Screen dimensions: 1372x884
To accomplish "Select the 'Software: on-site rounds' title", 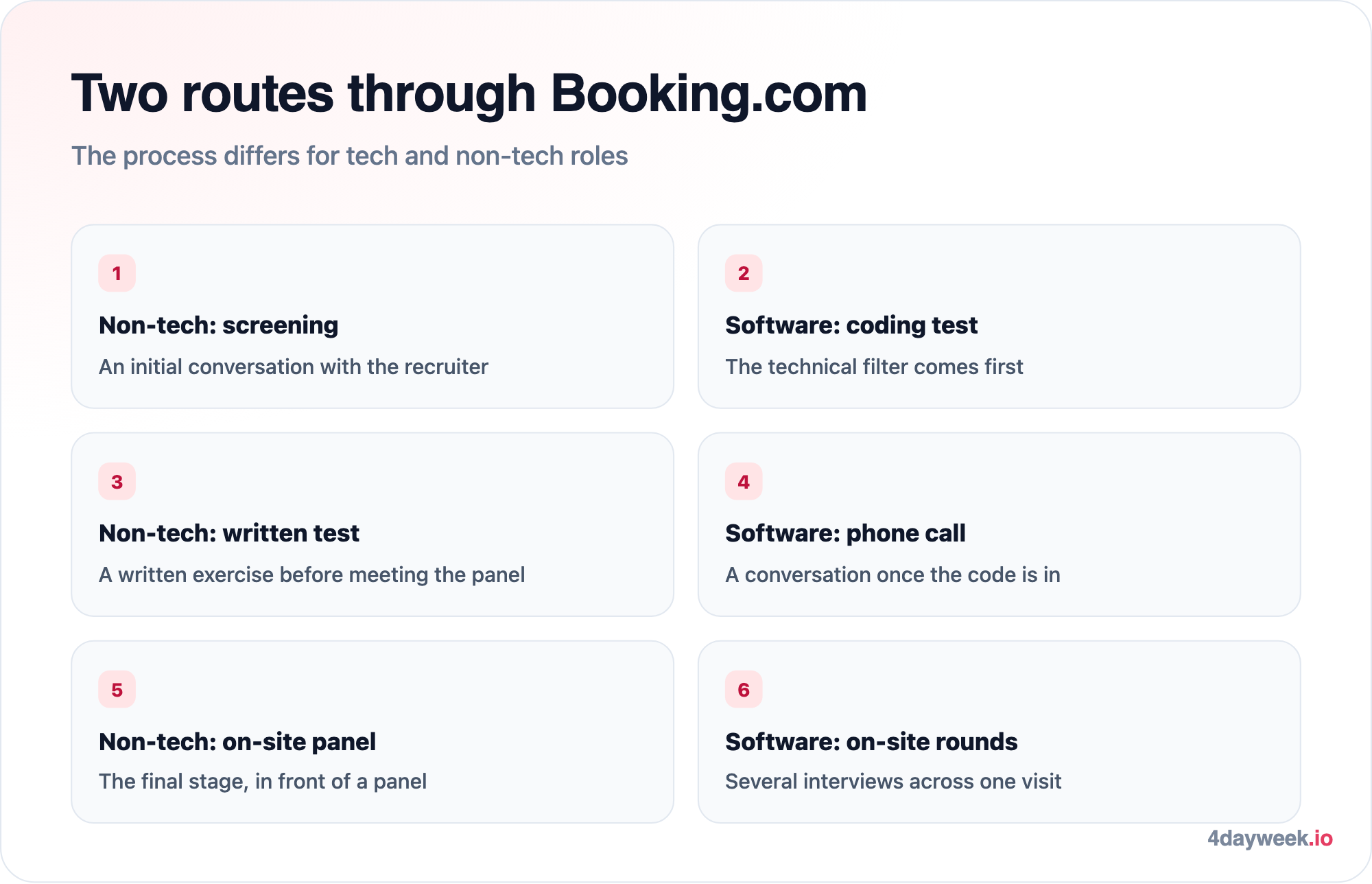I will pyautogui.click(x=871, y=742).
